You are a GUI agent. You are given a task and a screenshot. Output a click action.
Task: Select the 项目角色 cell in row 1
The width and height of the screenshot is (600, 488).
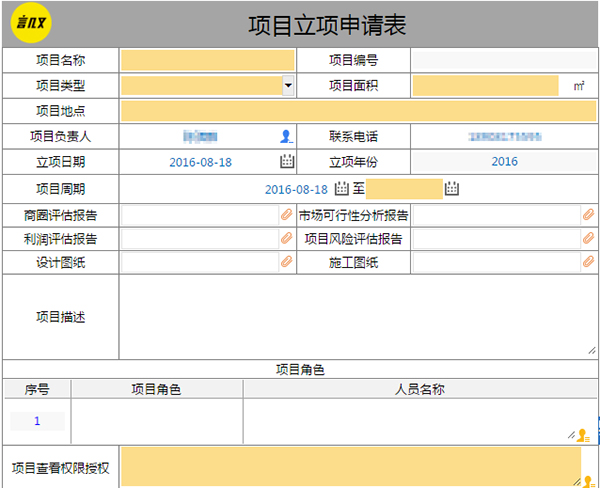(x=156, y=421)
